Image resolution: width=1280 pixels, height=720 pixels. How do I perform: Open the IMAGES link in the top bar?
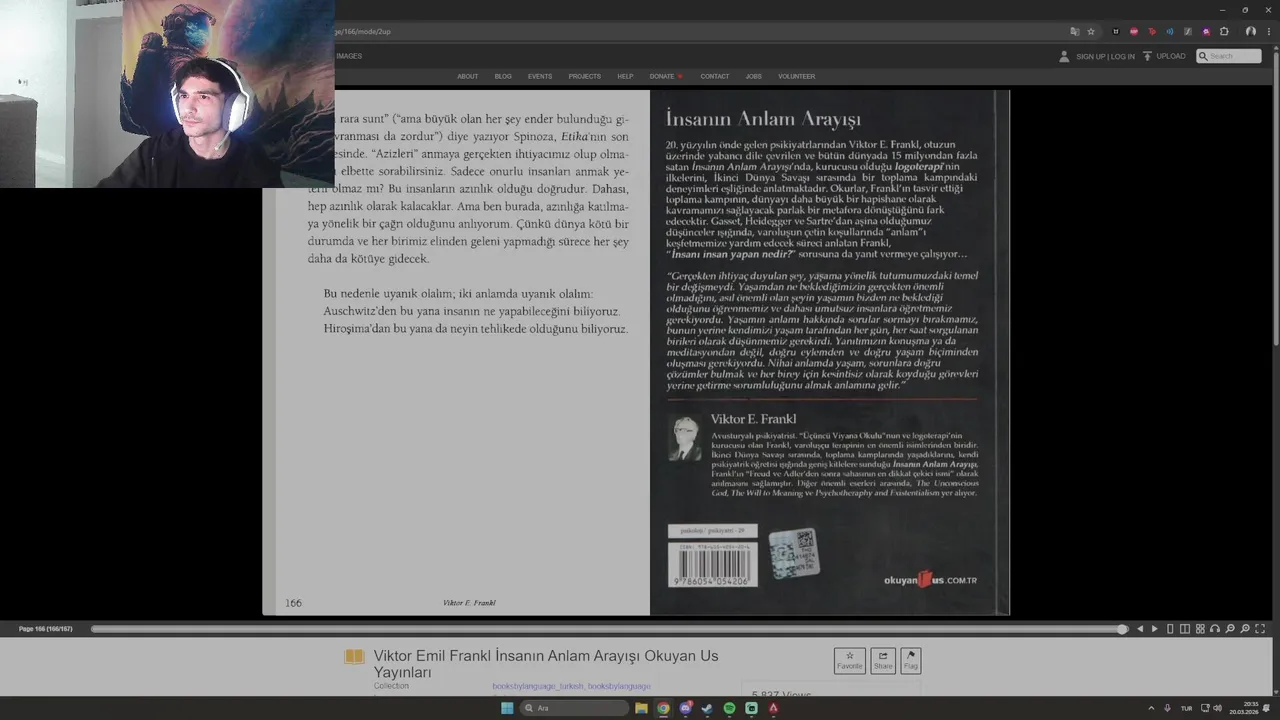[x=349, y=56]
